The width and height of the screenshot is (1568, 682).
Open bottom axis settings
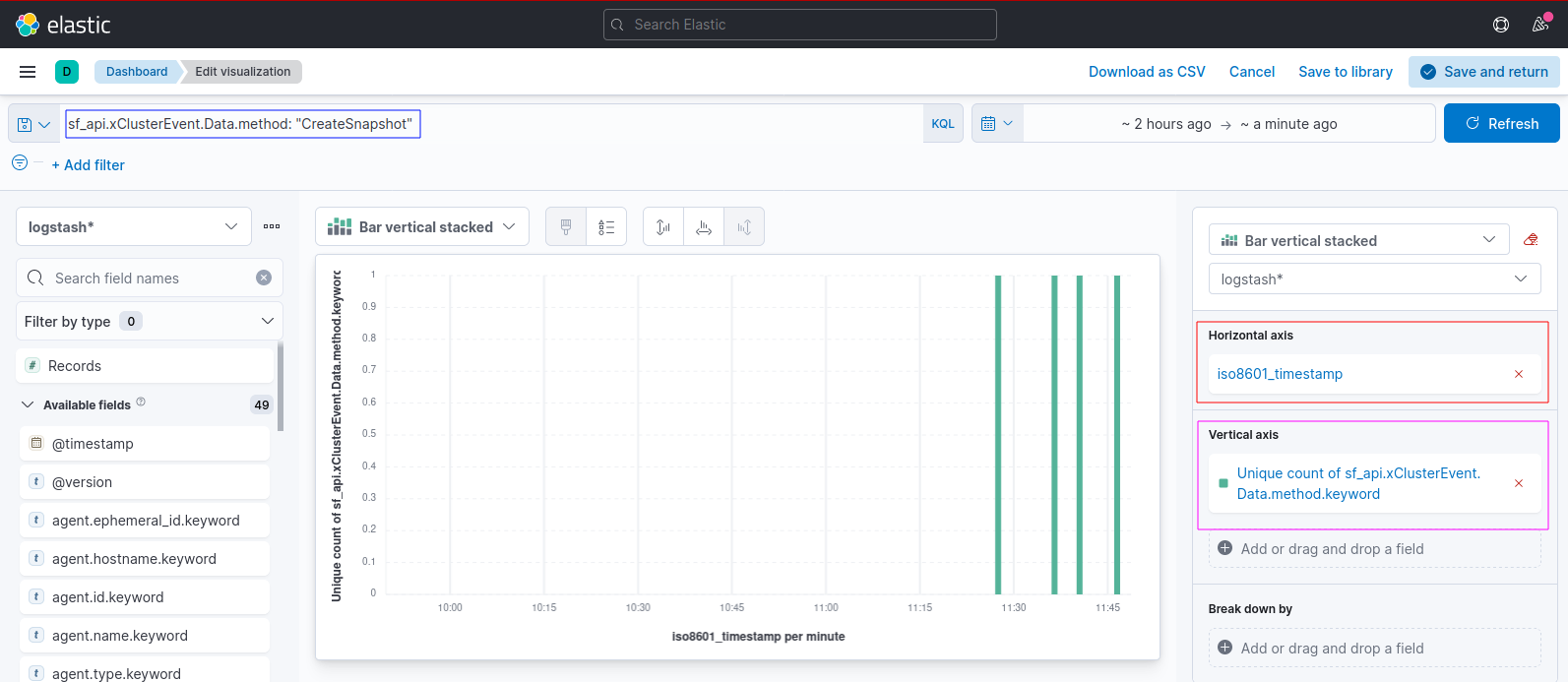tap(704, 227)
